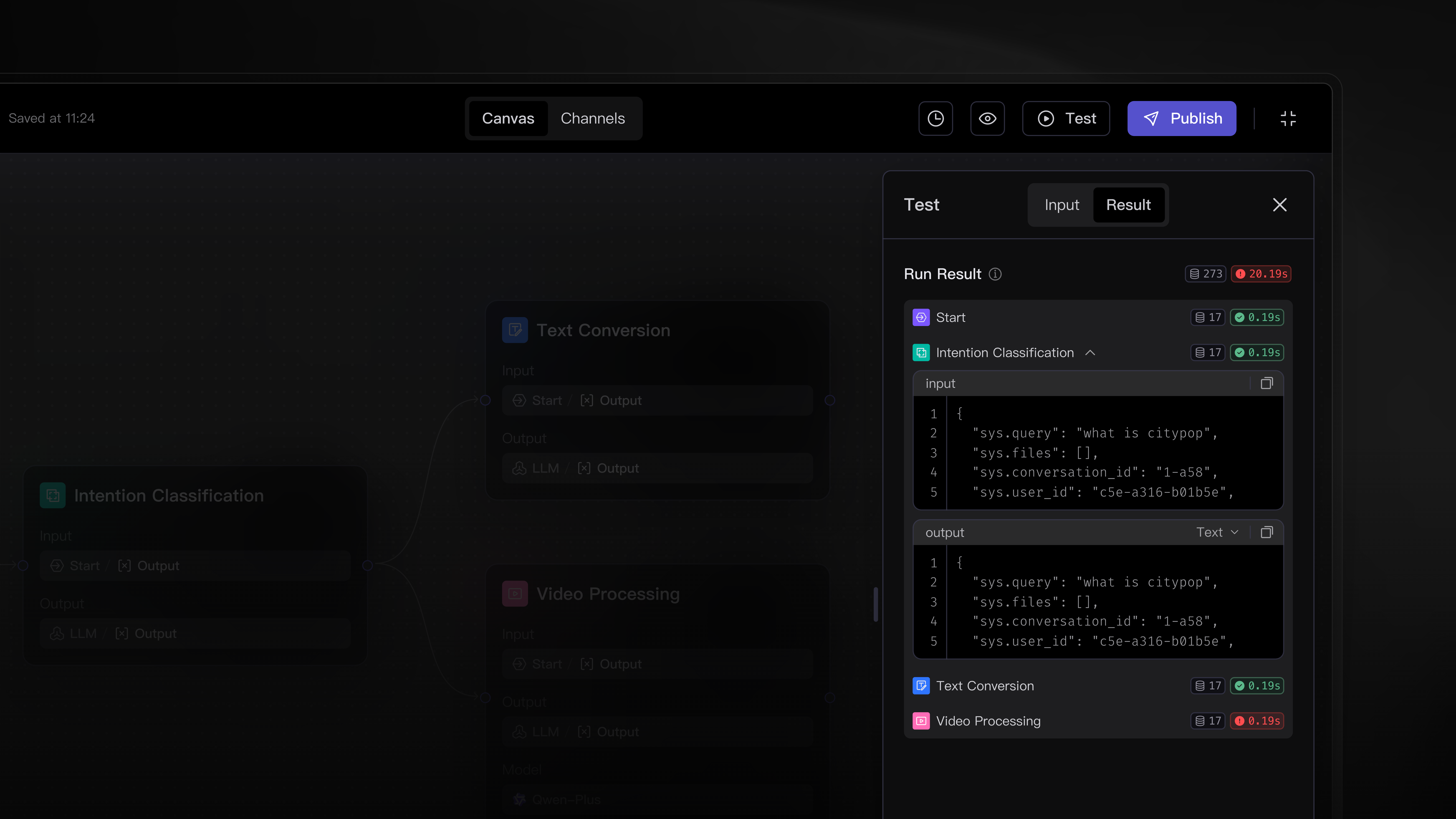Click the Text Conversion canvas node icon
This screenshot has height=819, width=1456.
click(x=515, y=331)
